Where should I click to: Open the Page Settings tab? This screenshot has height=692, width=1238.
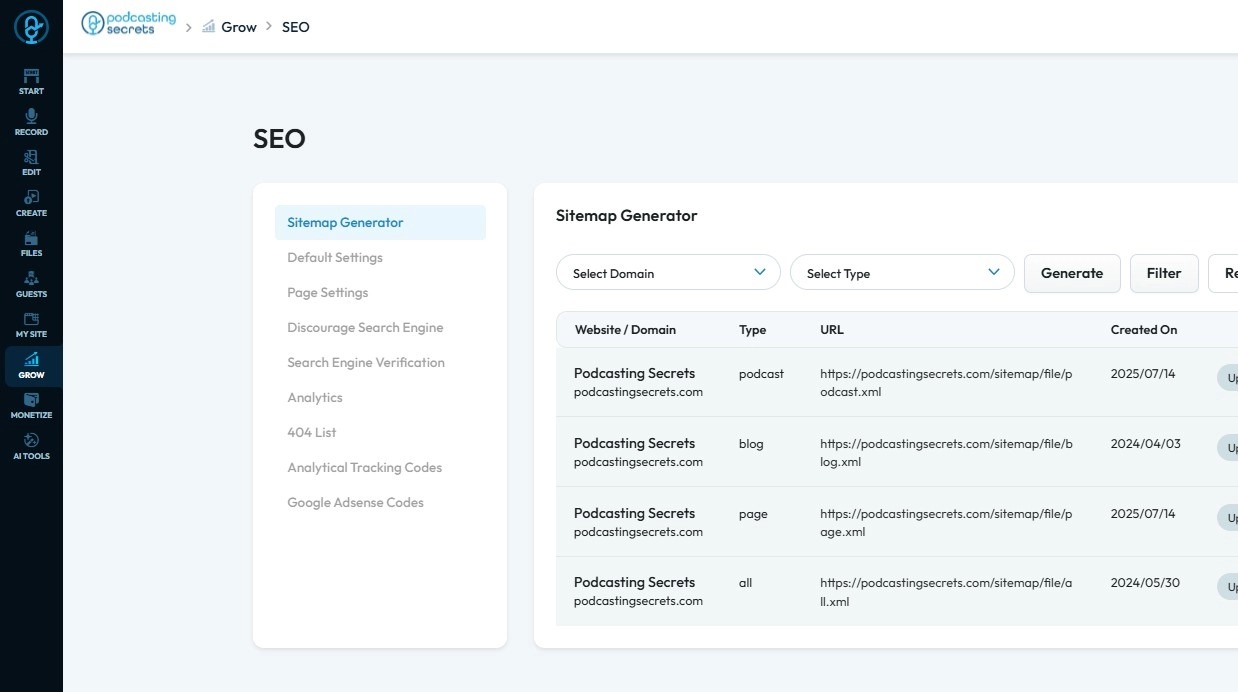pyautogui.click(x=328, y=293)
